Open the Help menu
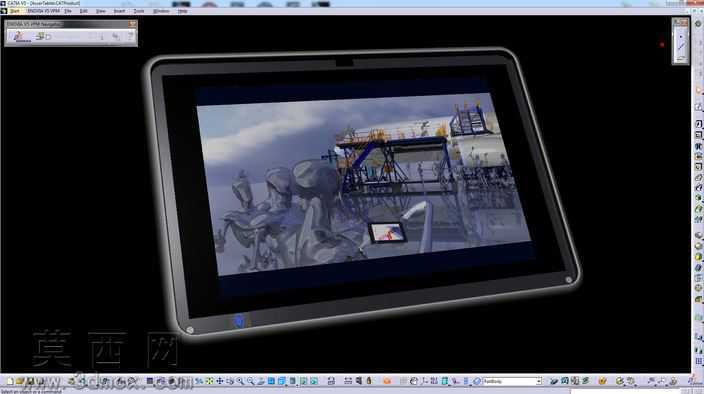 (x=182, y=11)
